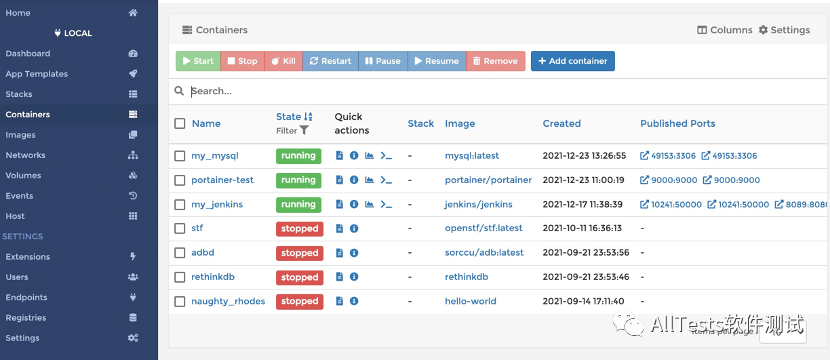The width and height of the screenshot is (830, 360).
Task: Click the search magnifier icon
Action: [179, 91]
